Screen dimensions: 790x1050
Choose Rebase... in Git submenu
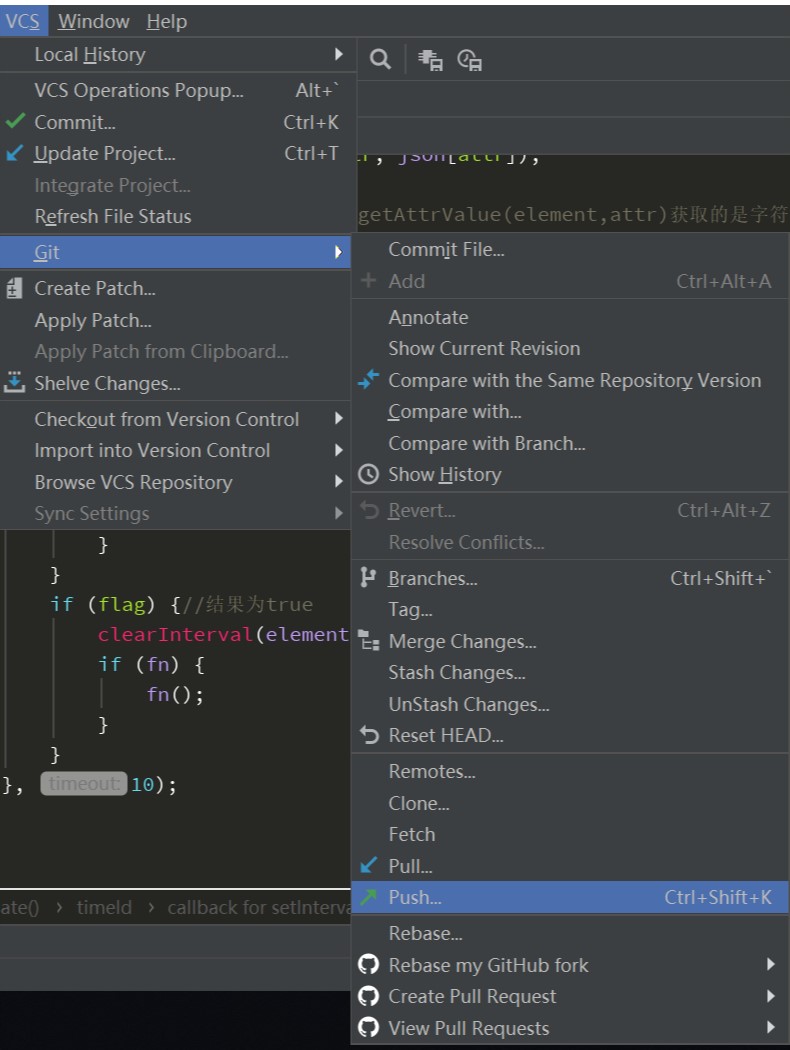click(x=570, y=933)
